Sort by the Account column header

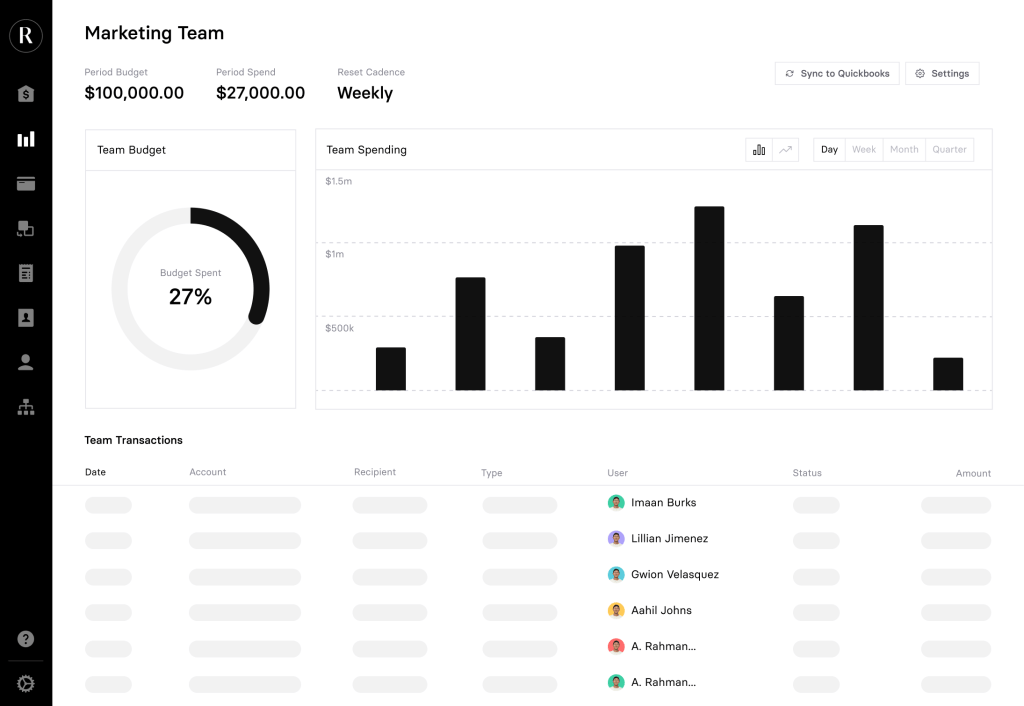pyautogui.click(x=208, y=472)
